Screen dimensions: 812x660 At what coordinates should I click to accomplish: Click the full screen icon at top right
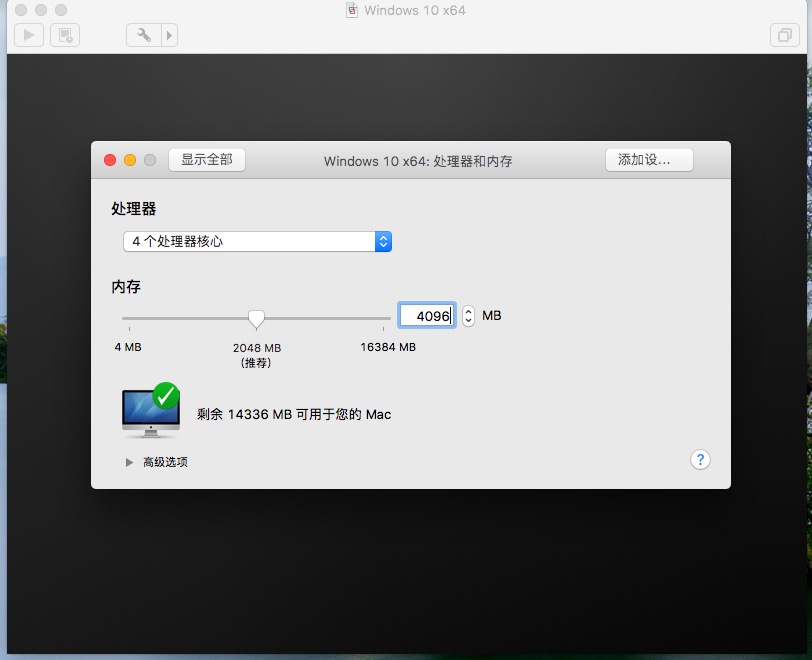click(x=785, y=34)
